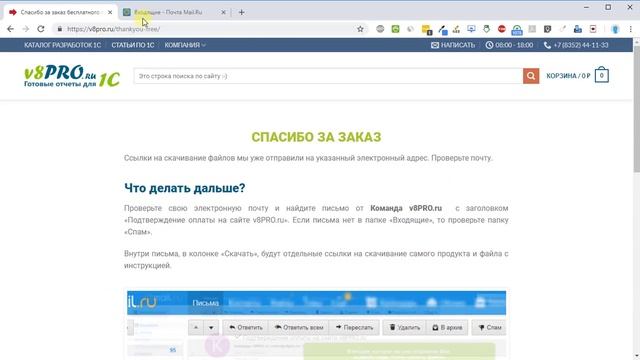Click Удалить in the mail screenshot

(x=404, y=327)
